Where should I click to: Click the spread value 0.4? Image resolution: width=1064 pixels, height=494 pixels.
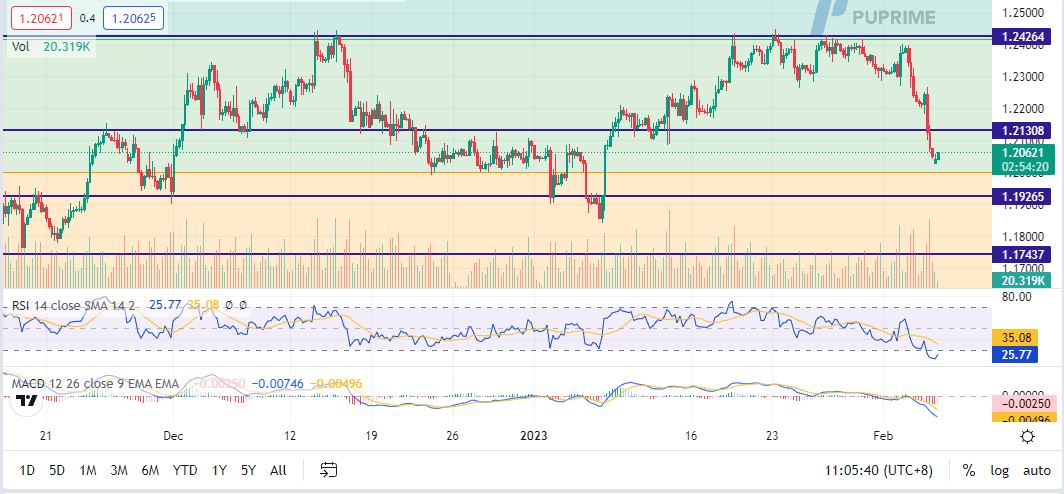tap(87, 18)
